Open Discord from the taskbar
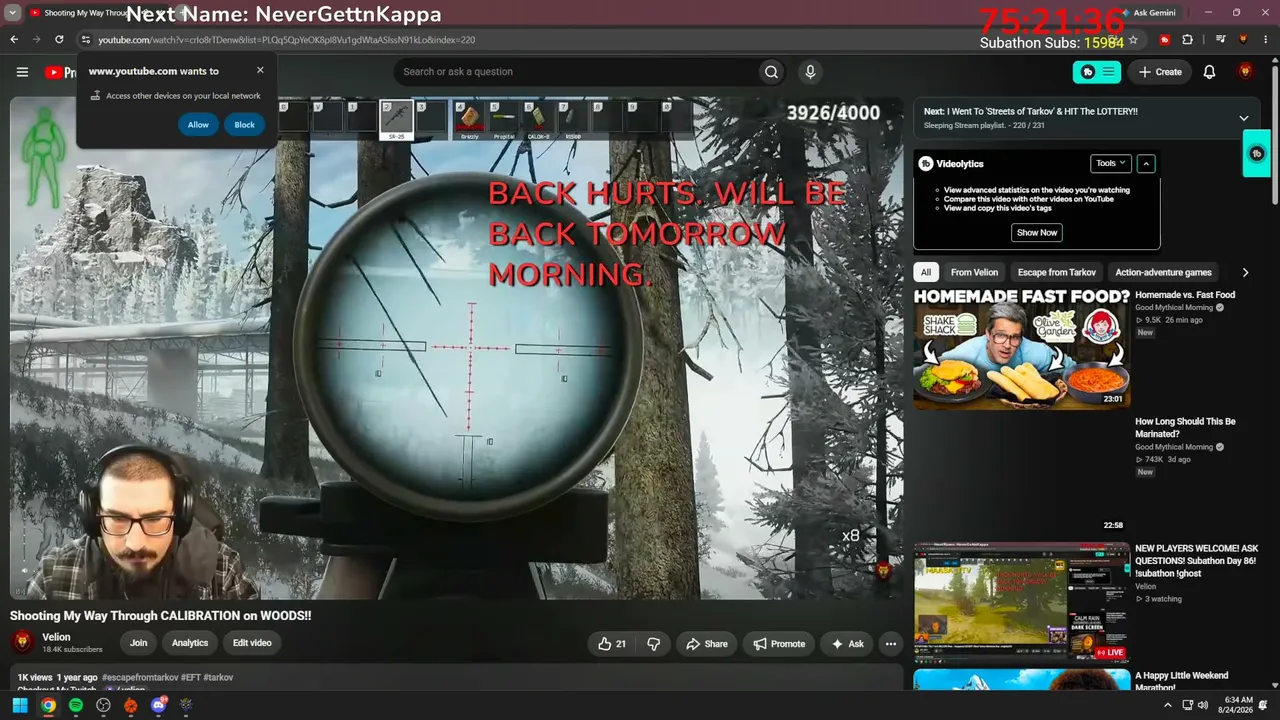1280x720 pixels. 158,706
